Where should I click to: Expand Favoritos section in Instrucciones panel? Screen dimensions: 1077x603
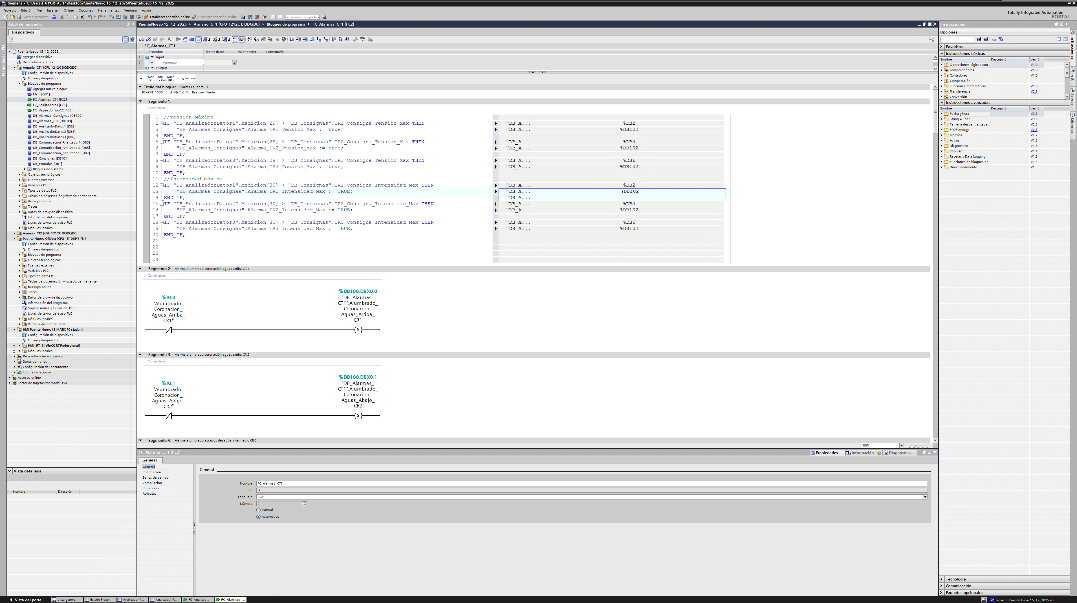coord(942,47)
